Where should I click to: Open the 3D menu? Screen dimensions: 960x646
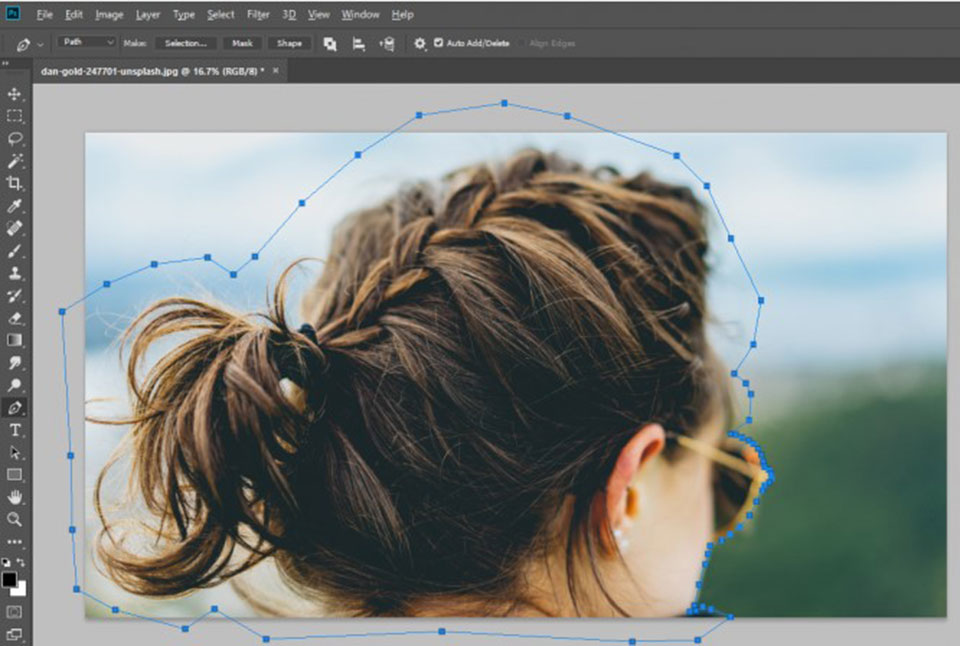point(289,14)
